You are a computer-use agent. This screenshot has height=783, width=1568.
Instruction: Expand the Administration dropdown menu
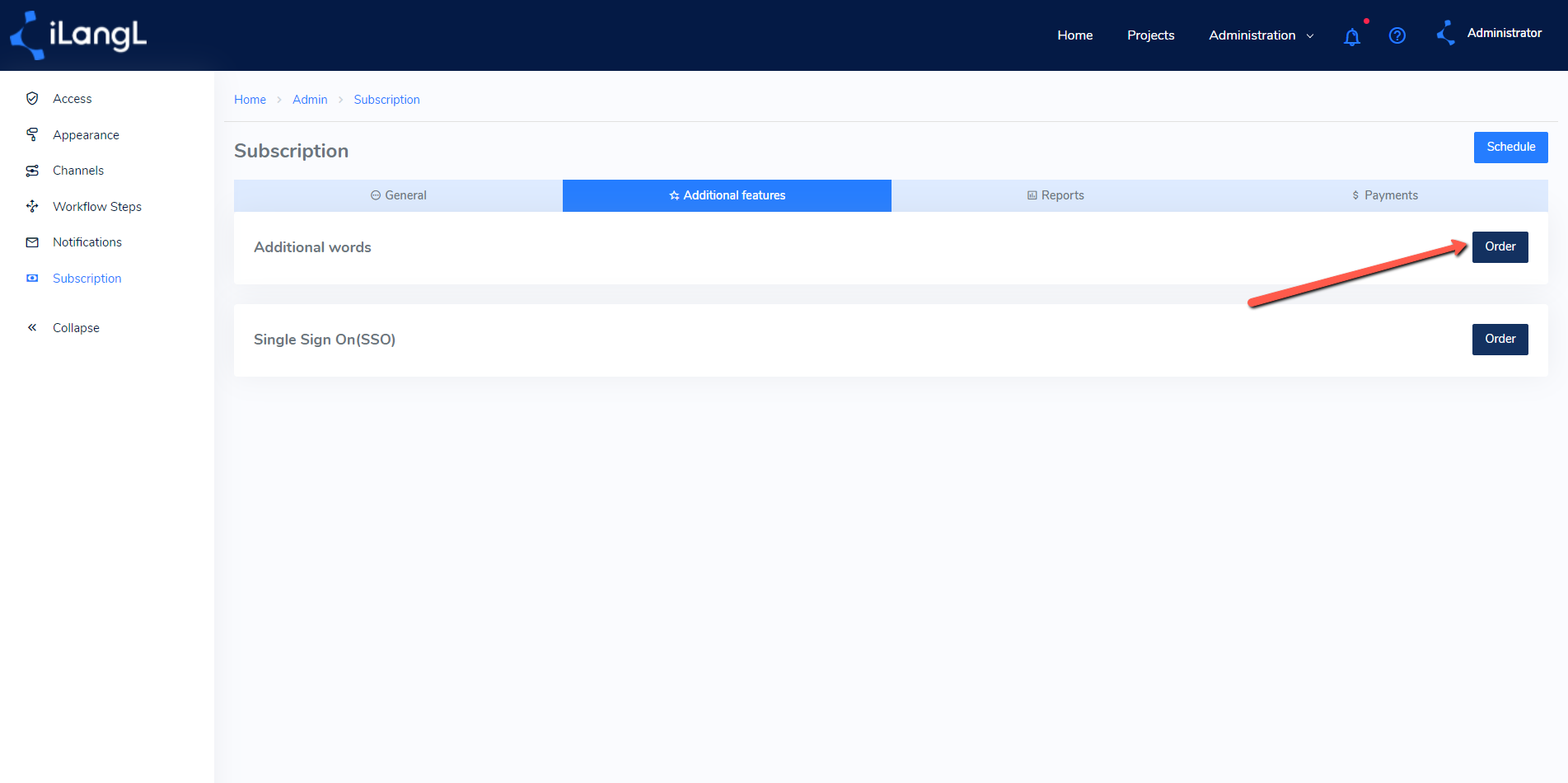click(x=1261, y=35)
